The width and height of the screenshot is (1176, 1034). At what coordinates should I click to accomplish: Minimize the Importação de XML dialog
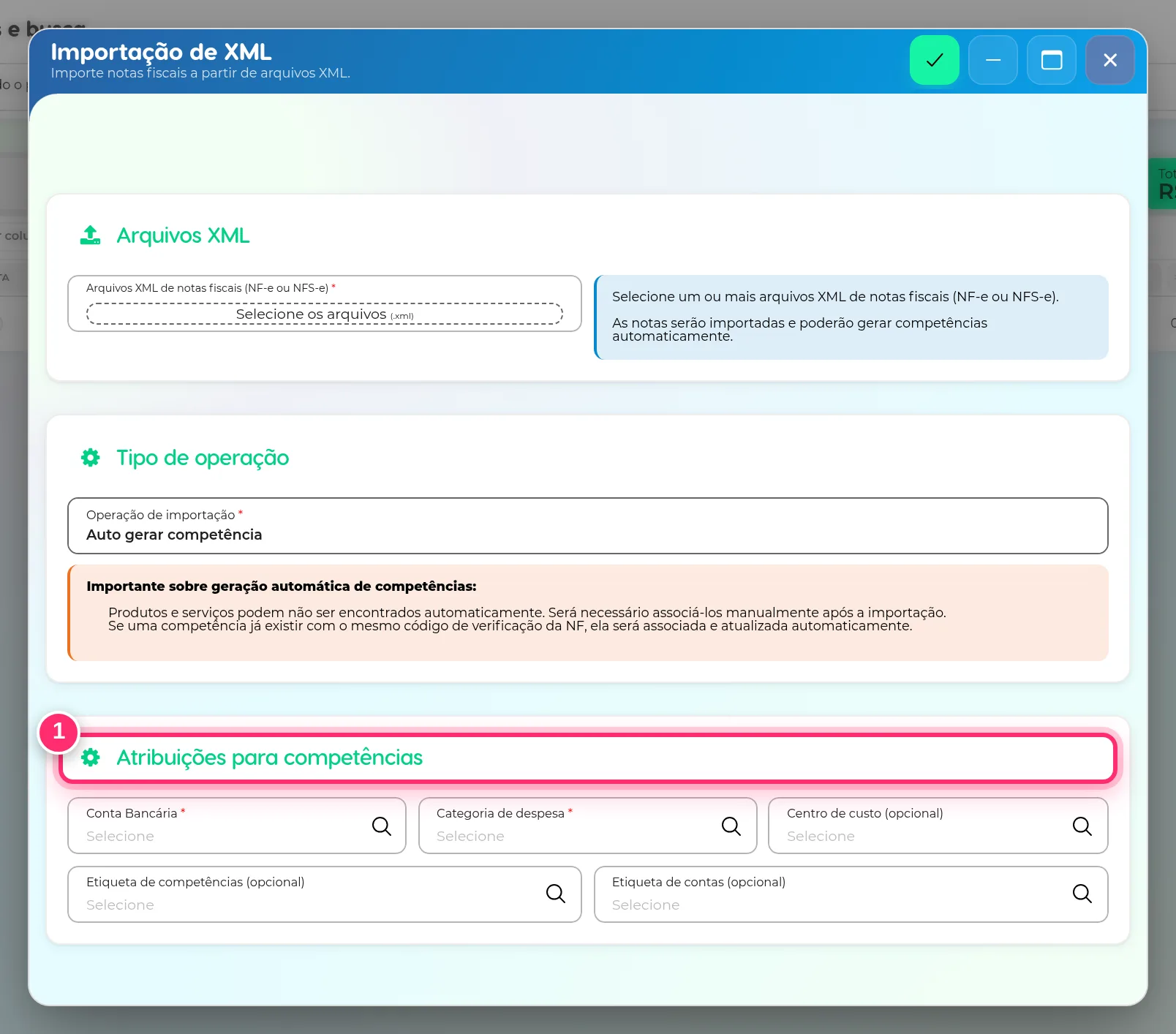pos(992,60)
